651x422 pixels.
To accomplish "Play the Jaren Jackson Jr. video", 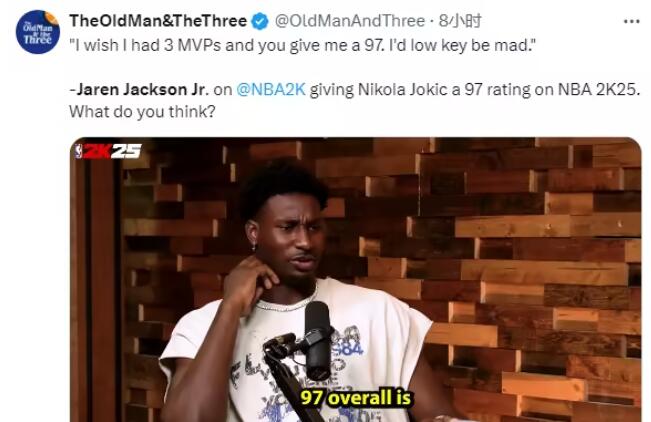I will tap(355, 280).
